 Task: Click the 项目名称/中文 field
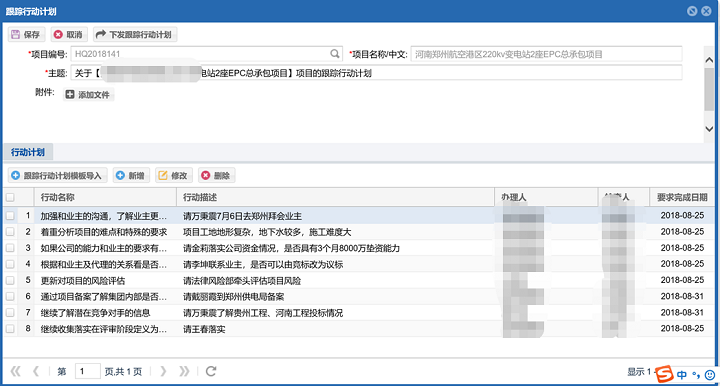pyautogui.click(x=546, y=54)
